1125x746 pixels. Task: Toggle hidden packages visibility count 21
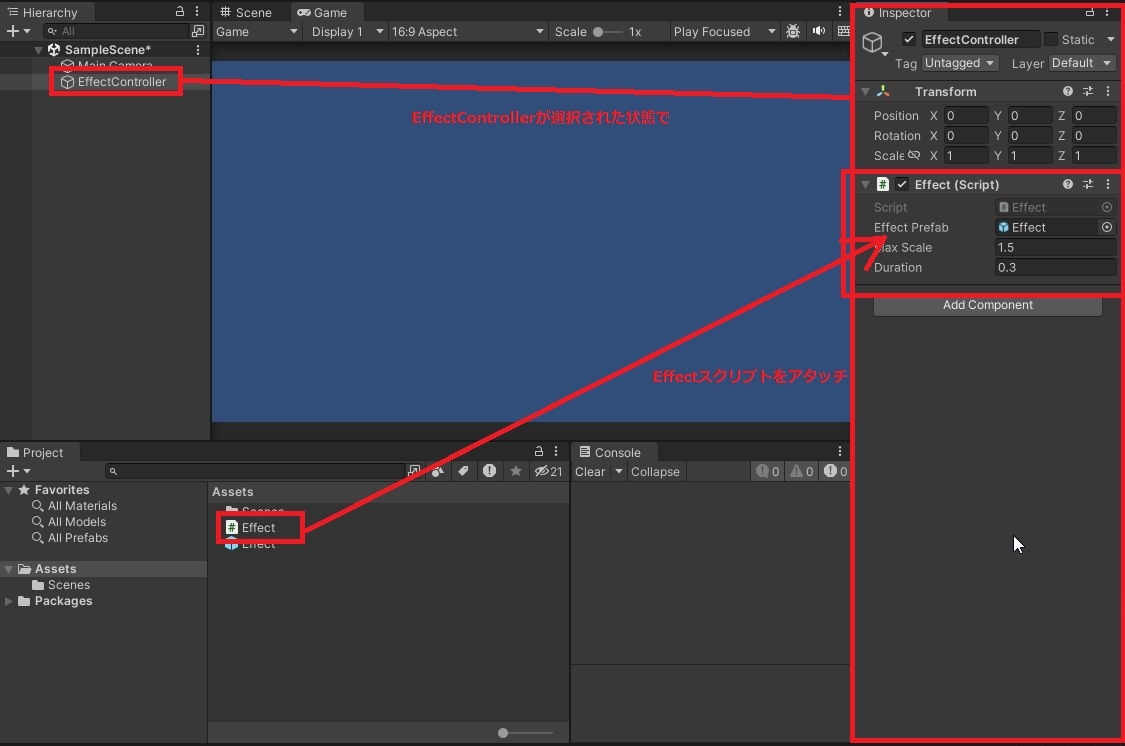(548, 471)
